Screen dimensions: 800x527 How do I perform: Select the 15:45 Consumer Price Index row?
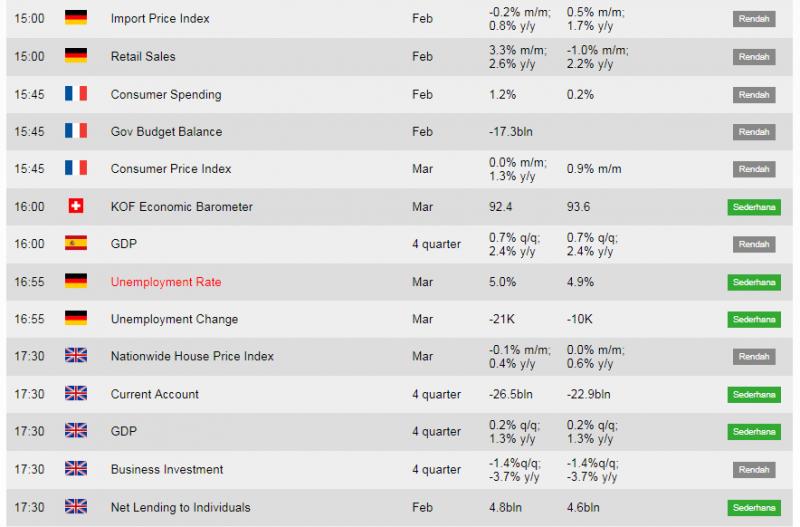click(x=399, y=169)
